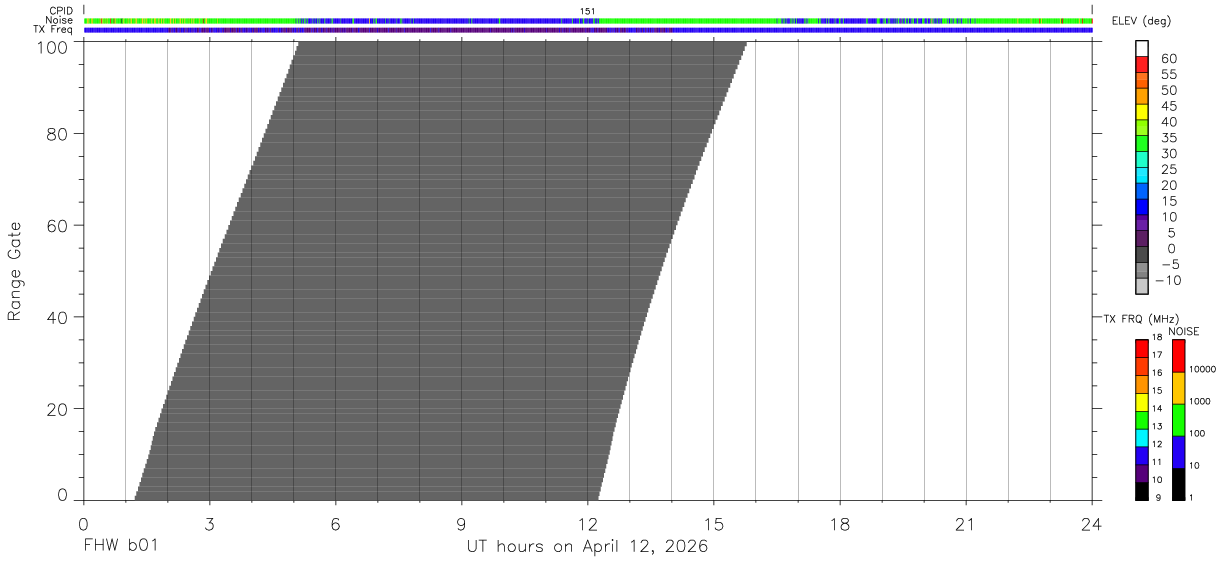Click the white top segment of ELEV color bar

pos(1142,48)
